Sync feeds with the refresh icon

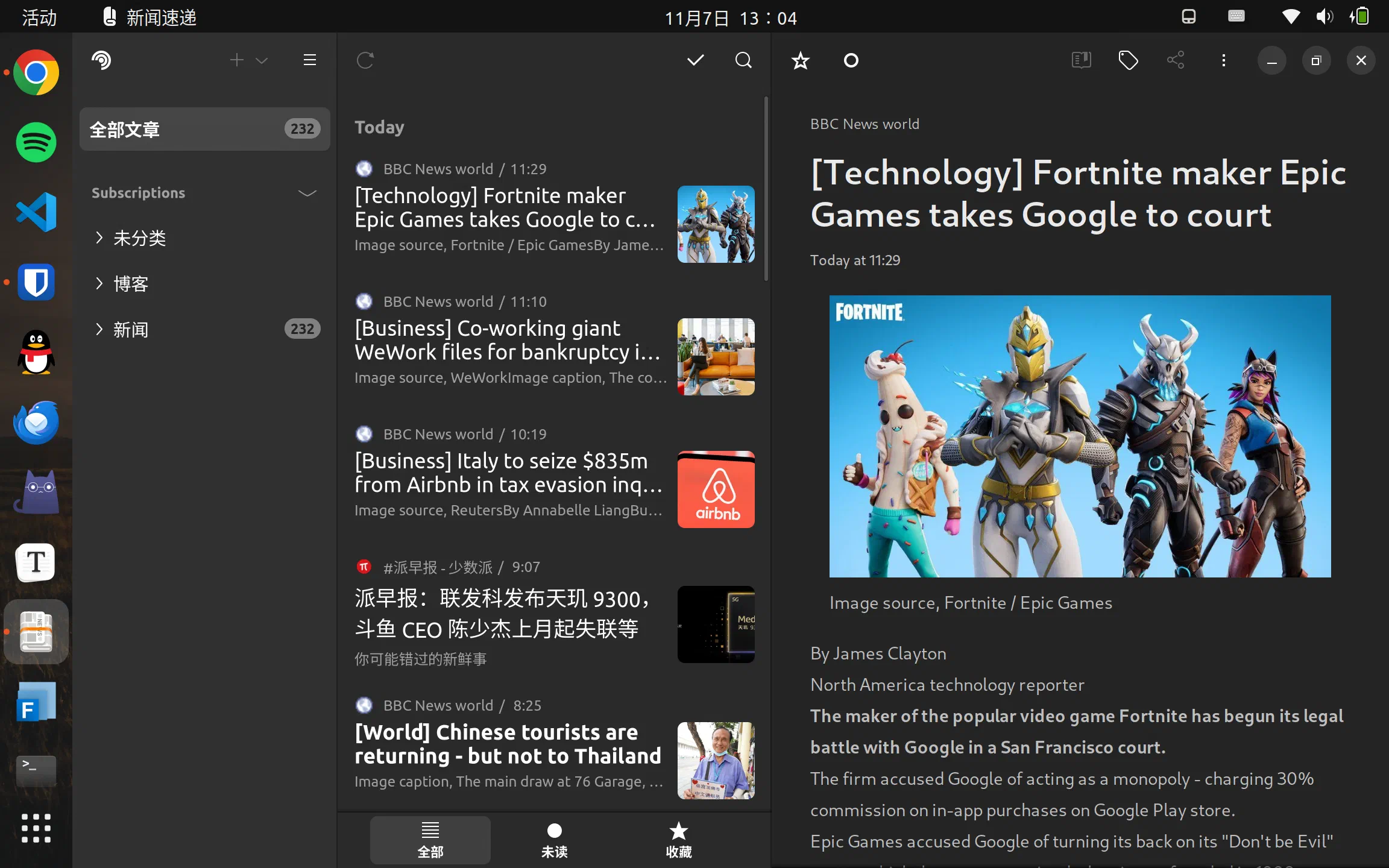[x=365, y=60]
